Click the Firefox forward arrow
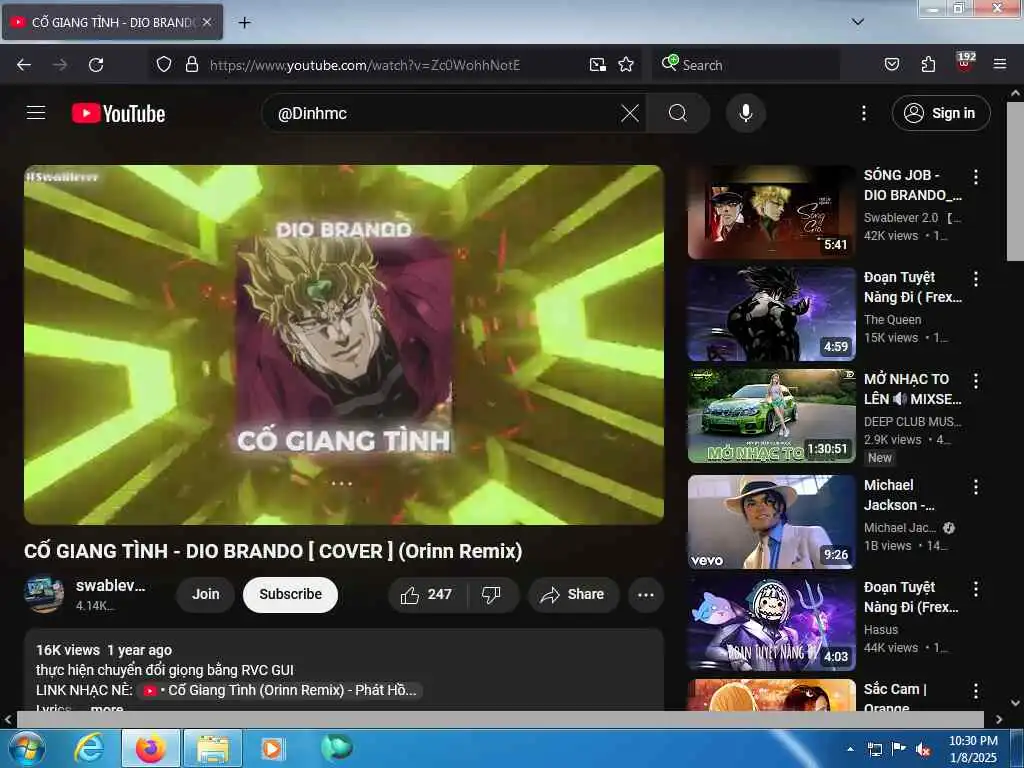The image size is (1024, 768). click(x=60, y=65)
